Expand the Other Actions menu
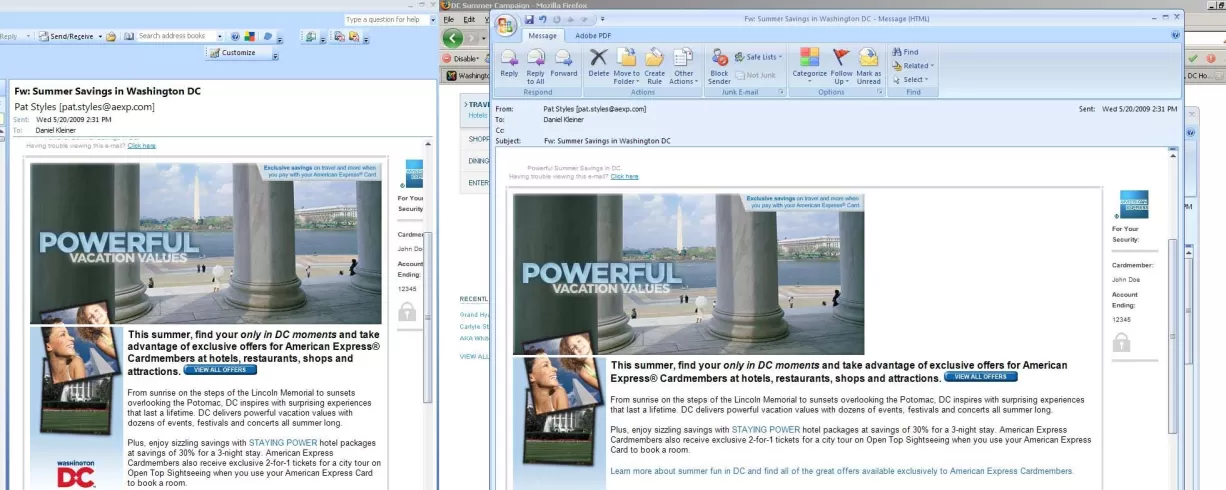1226x490 pixels. tap(683, 62)
